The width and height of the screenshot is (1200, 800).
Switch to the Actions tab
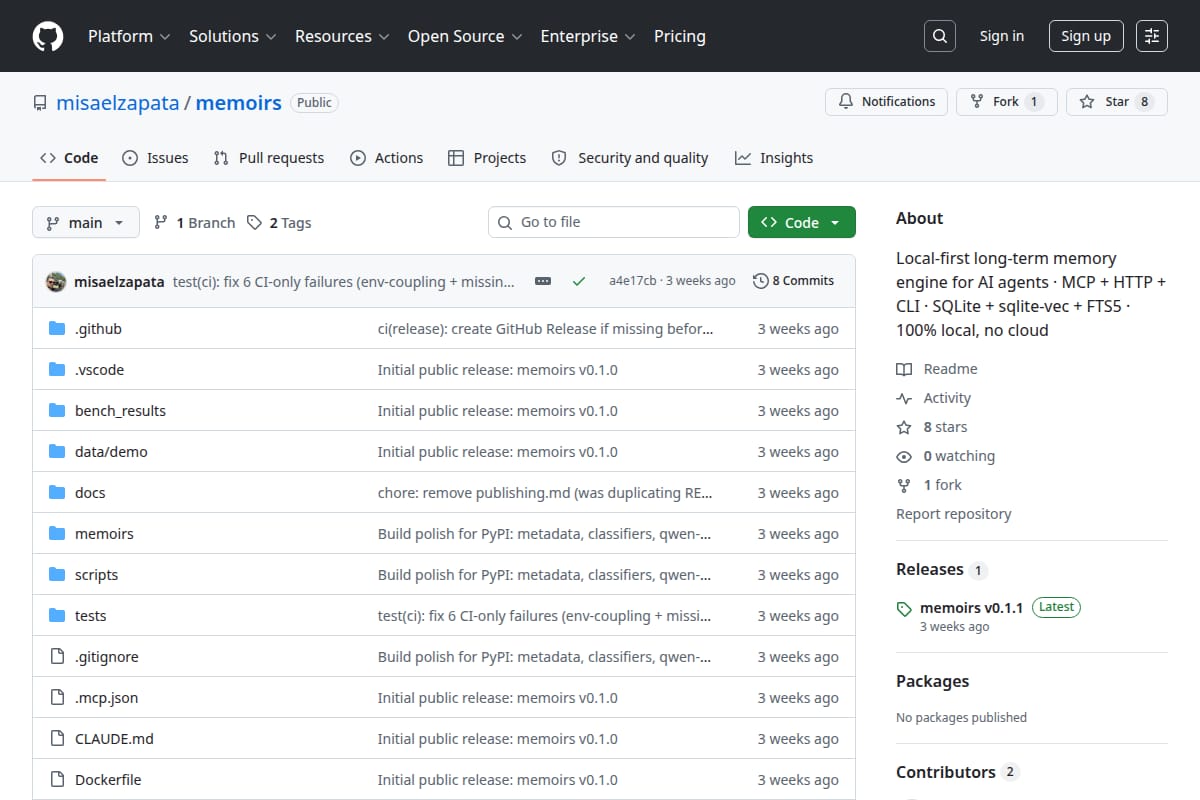386,158
